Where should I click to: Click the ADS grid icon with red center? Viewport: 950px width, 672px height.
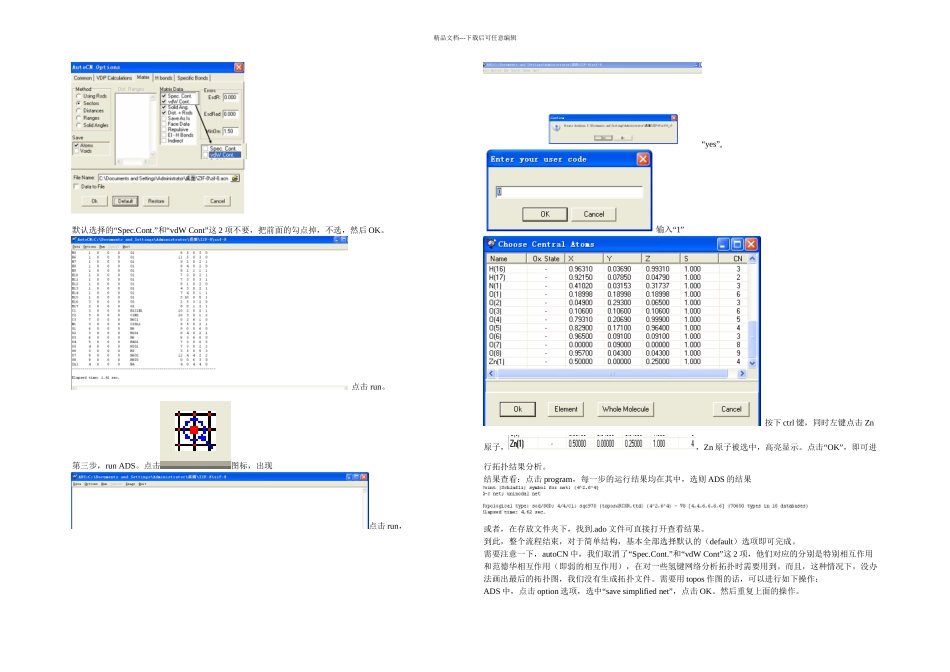pyautogui.click(x=195, y=430)
